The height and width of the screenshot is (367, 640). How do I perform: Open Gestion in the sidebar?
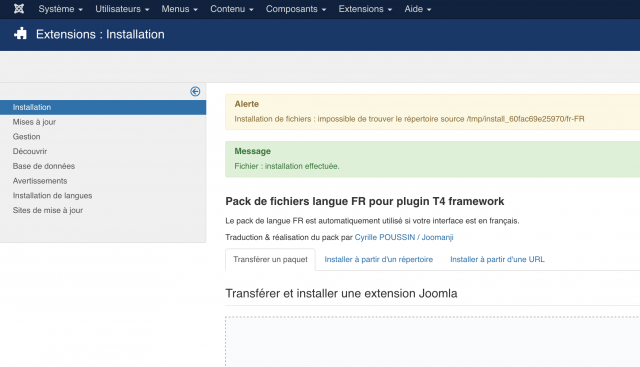[27, 137]
